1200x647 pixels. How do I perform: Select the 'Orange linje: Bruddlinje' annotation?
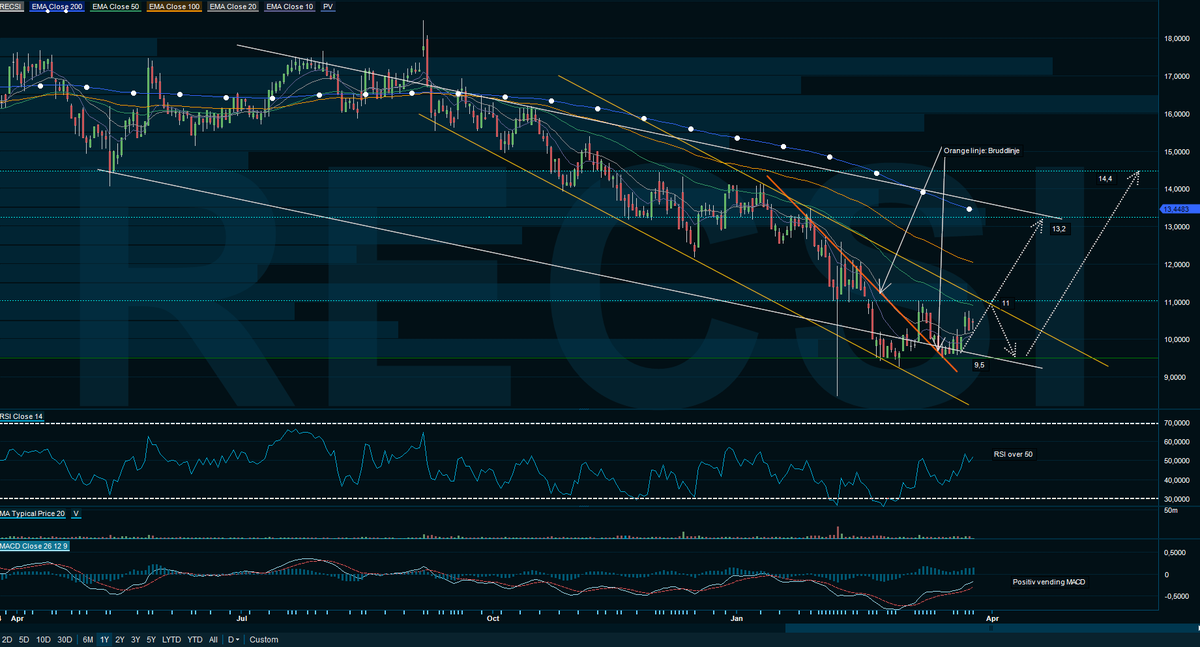coord(981,150)
